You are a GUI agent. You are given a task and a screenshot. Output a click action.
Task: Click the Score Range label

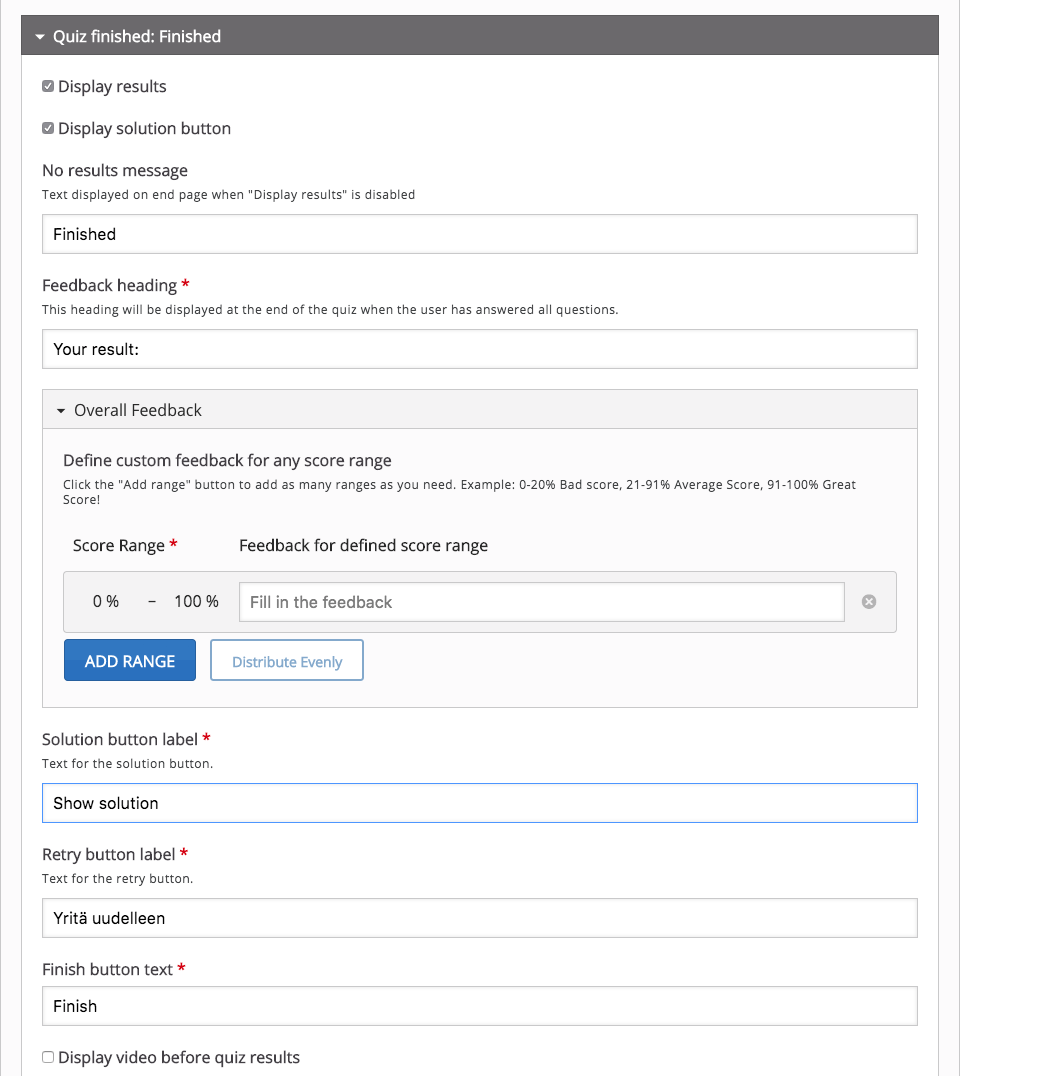[119, 546]
